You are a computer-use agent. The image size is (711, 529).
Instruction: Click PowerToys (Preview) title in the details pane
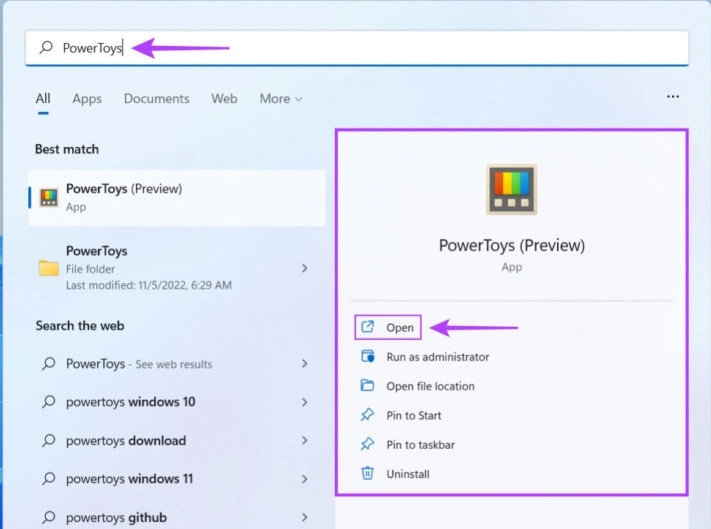(x=511, y=245)
